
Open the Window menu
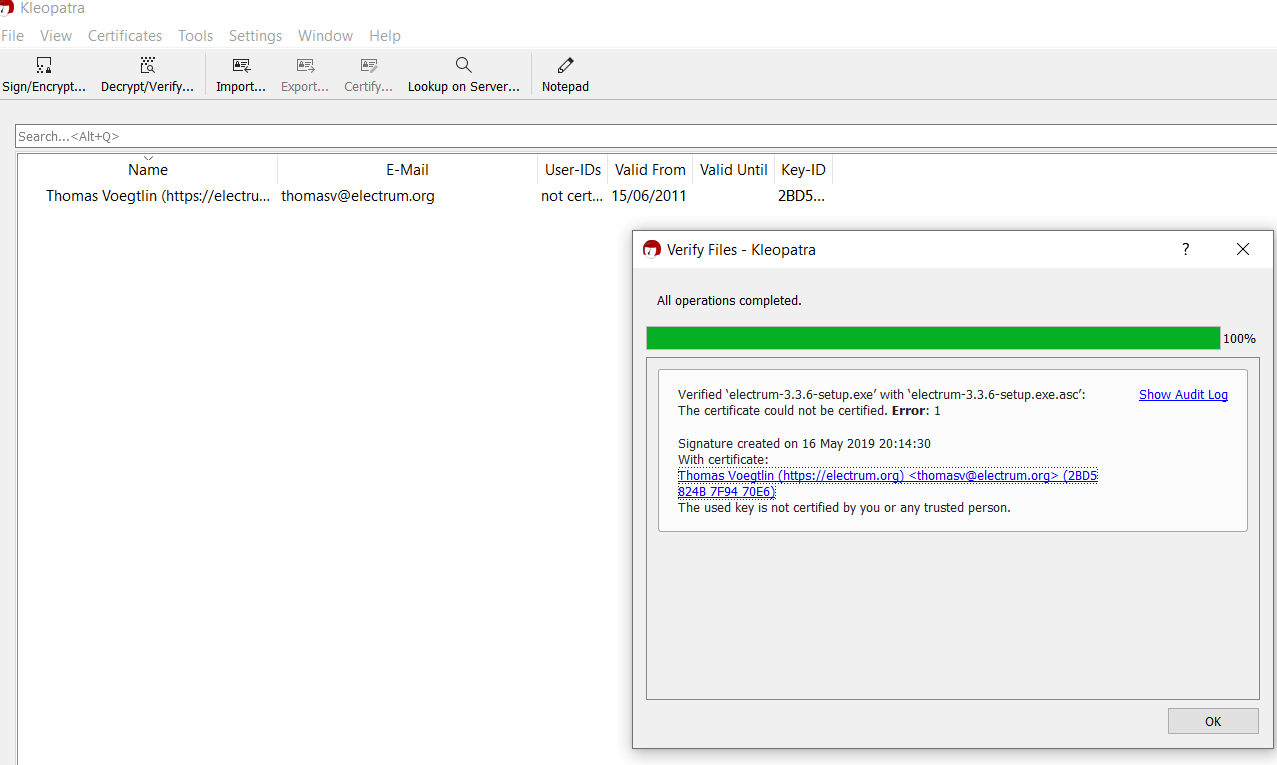click(x=325, y=35)
